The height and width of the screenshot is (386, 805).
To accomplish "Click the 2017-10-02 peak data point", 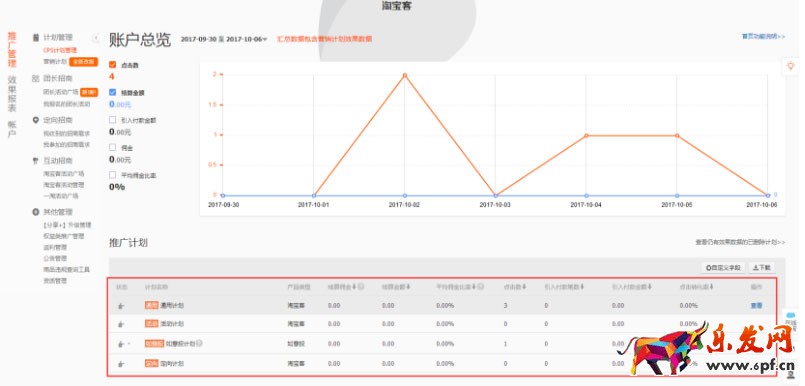I will coord(405,75).
